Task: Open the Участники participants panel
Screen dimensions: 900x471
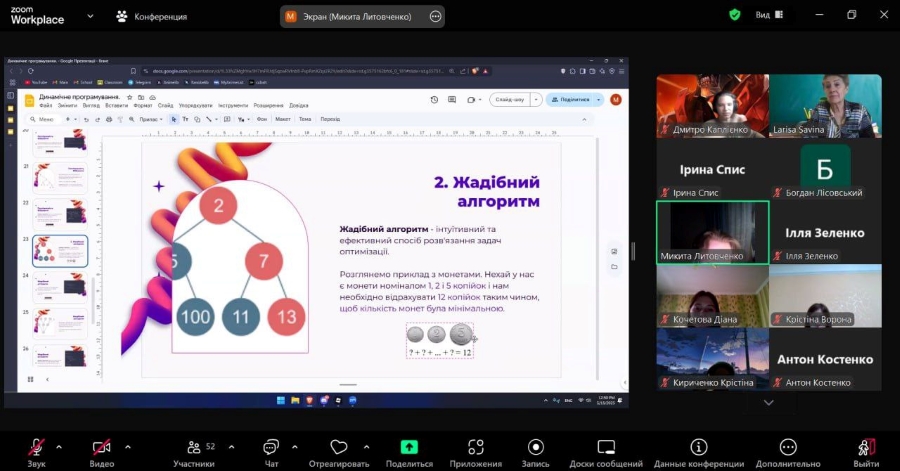Action: pos(193,448)
